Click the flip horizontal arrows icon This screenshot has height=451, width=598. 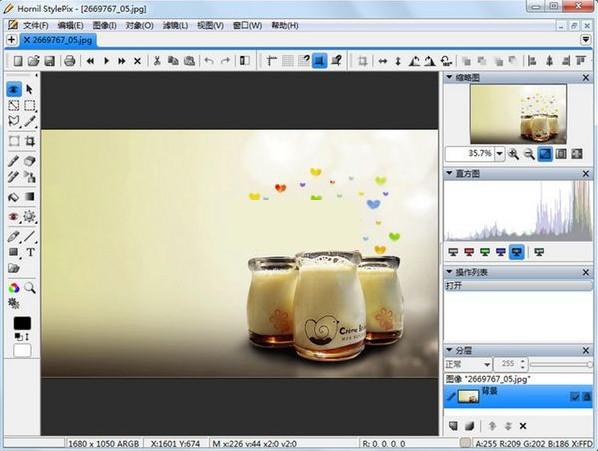pyautogui.click(x=383, y=61)
